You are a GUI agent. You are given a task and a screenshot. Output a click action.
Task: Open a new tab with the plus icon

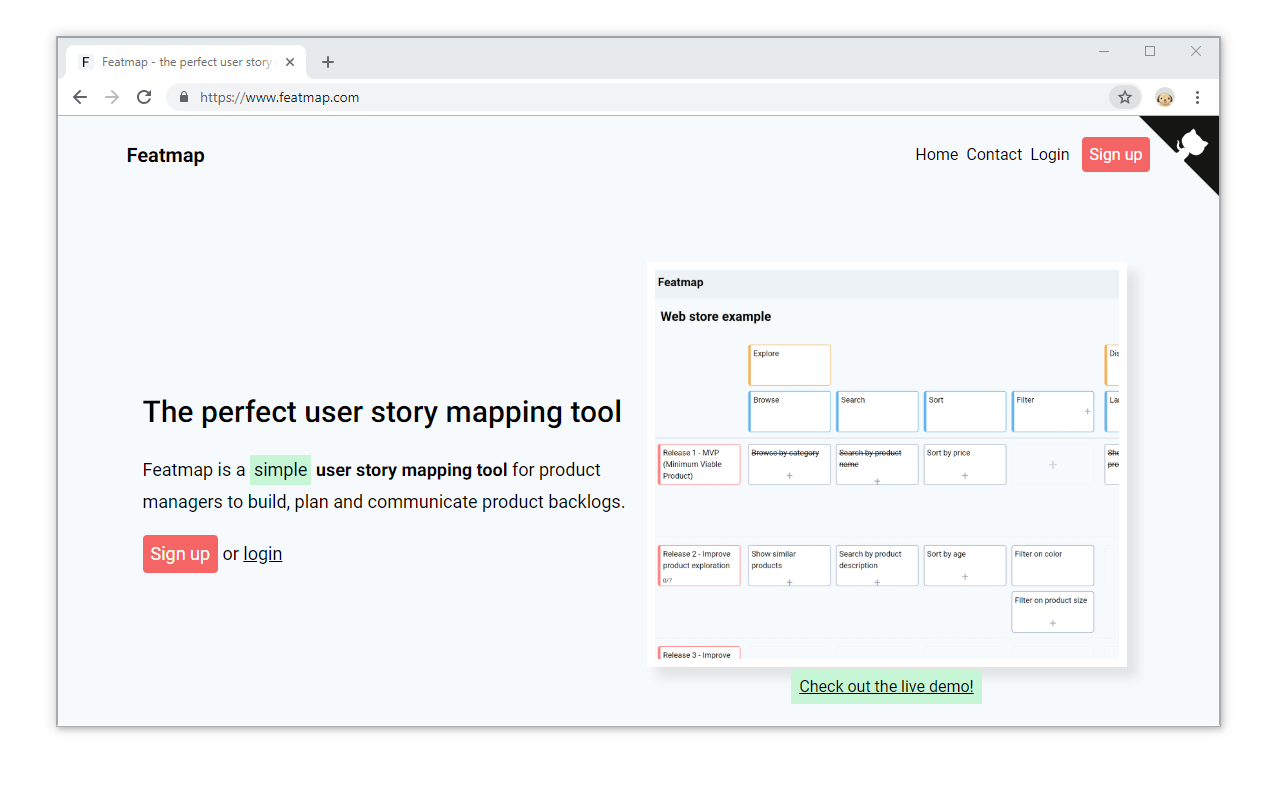[327, 62]
